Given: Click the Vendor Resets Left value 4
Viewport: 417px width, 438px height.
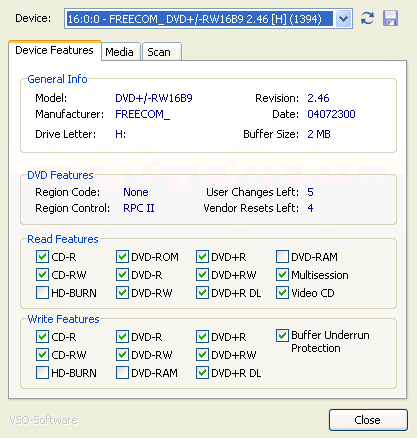Looking at the screenshot, I should click(x=310, y=208).
